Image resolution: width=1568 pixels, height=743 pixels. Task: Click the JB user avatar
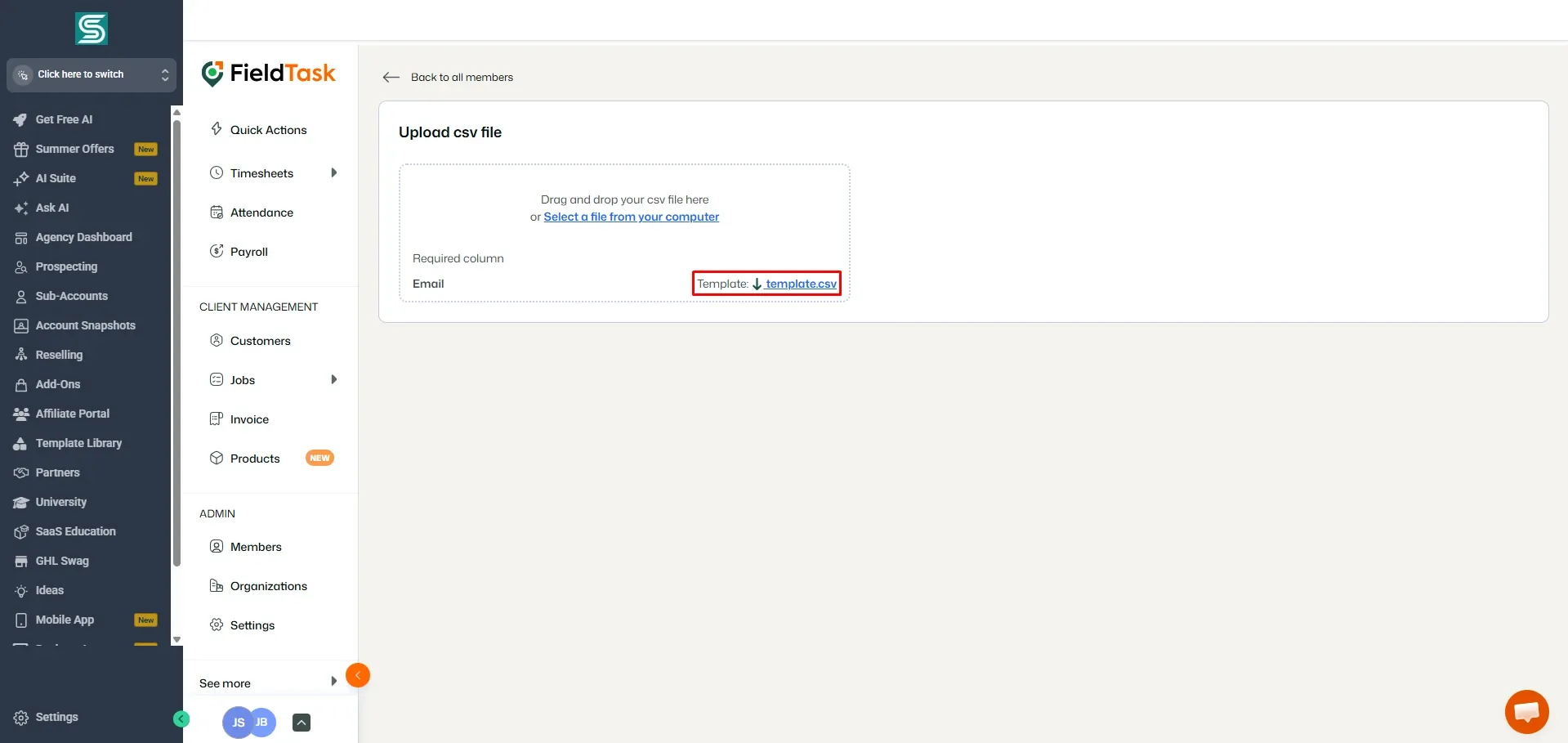tap(263, 723)
